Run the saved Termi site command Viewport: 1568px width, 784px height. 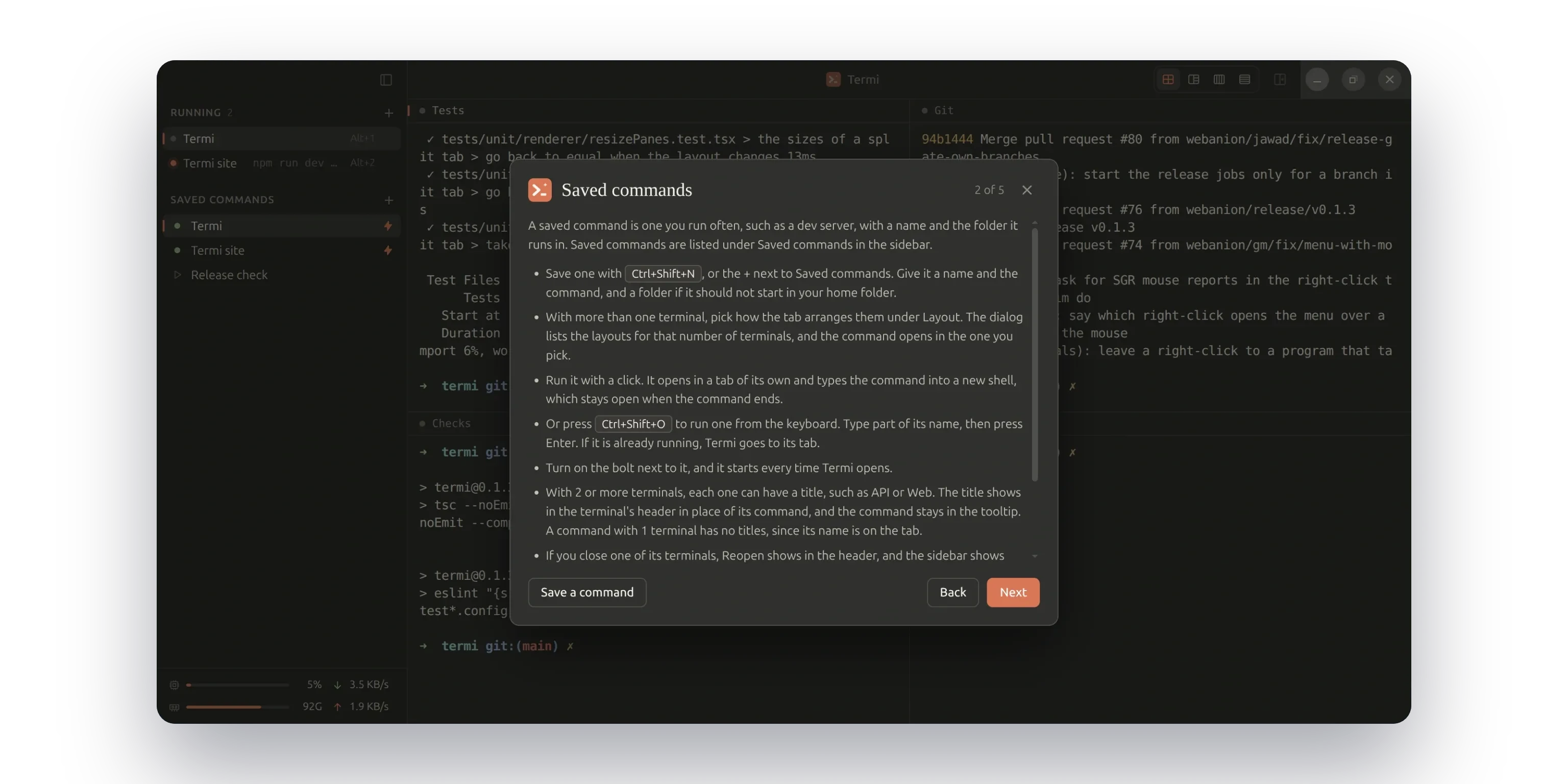(282, 250)
